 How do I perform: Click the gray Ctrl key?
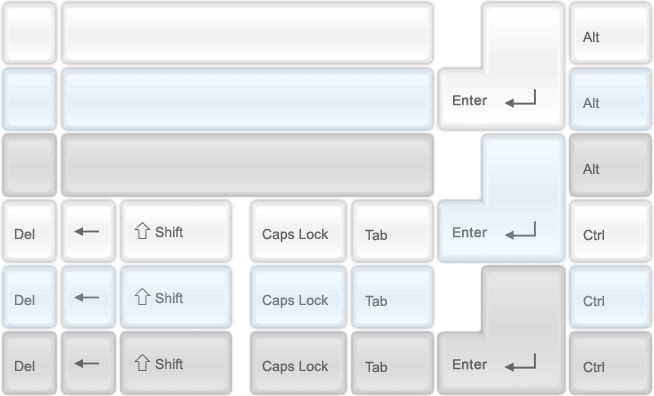coord(610,363)
